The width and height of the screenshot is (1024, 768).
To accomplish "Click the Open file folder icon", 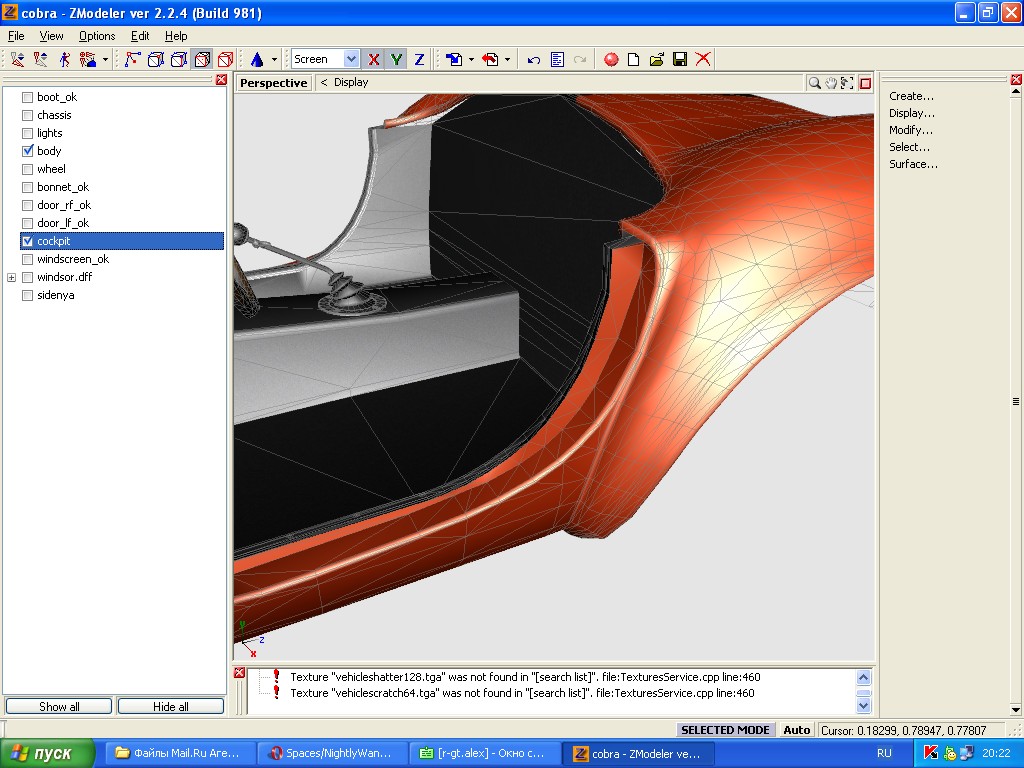I will pyautogui.click(x=657, y=60).
